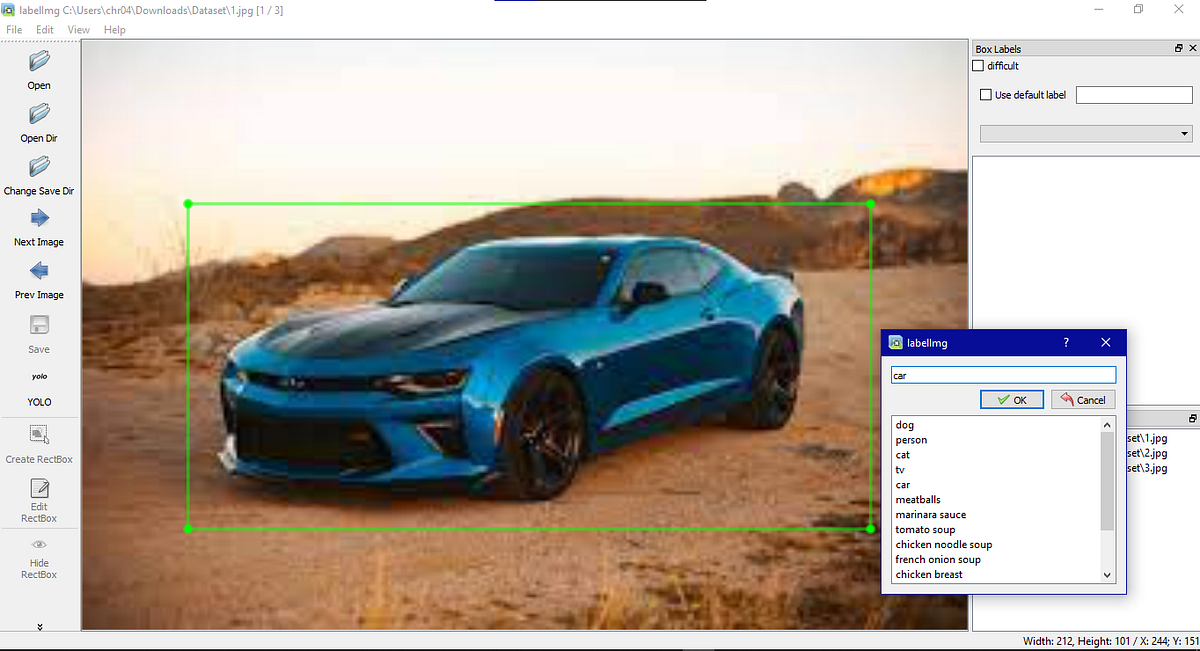Activate the Create RectBox tool
1200x651 pixels.
39,443
